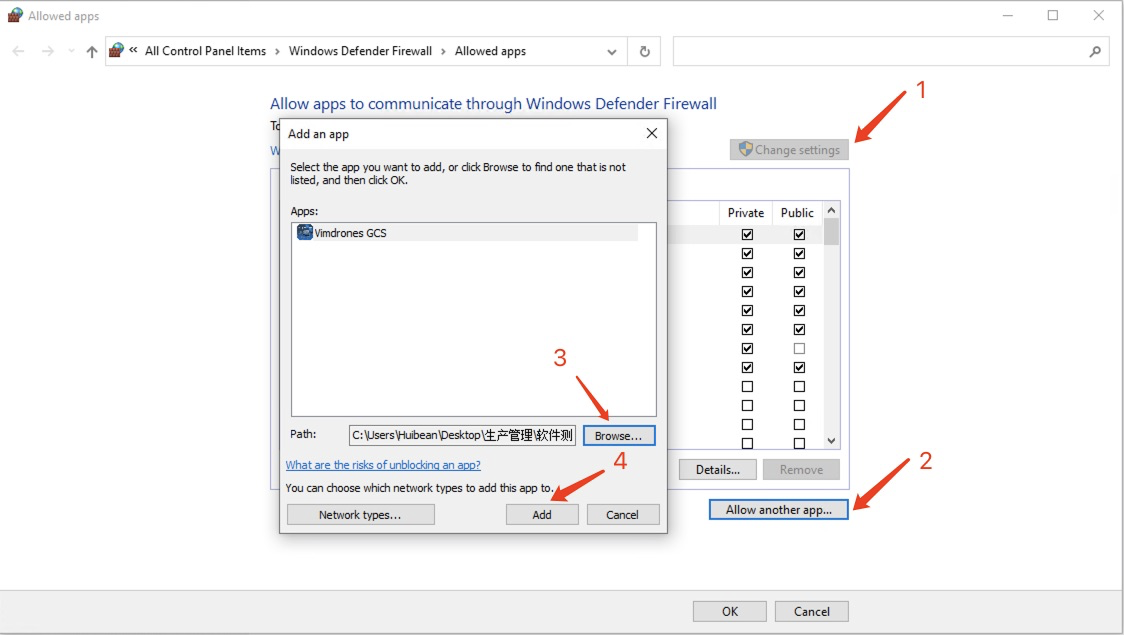Go back with the Back arrow
Viewport: 1124px width, 635px height.
(x=19, y=51)
